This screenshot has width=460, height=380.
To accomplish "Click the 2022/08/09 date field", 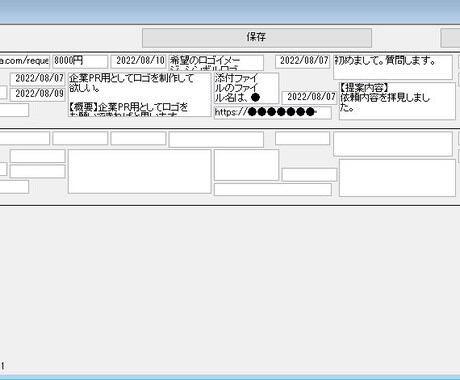I will pyautogui.click(x=37, y=95).
